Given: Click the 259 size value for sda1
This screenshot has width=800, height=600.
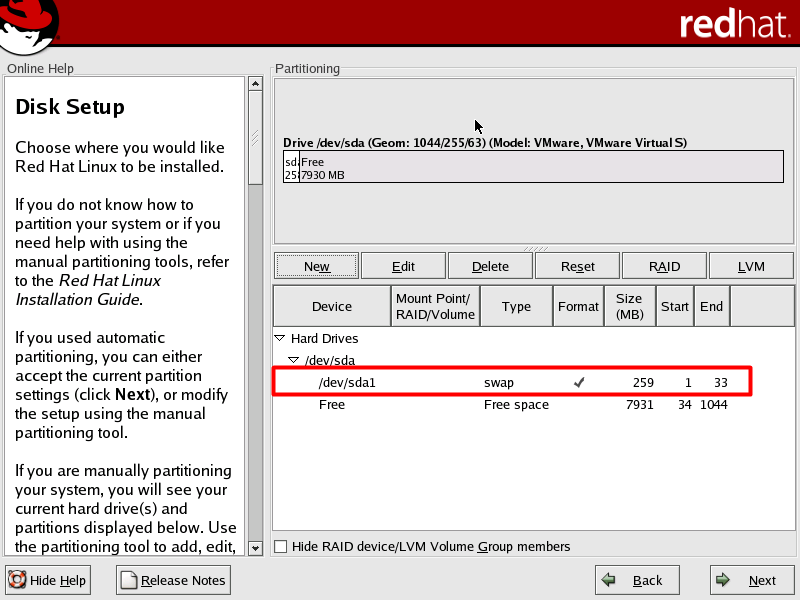Looking at the screenshot, I should [643, 383].
